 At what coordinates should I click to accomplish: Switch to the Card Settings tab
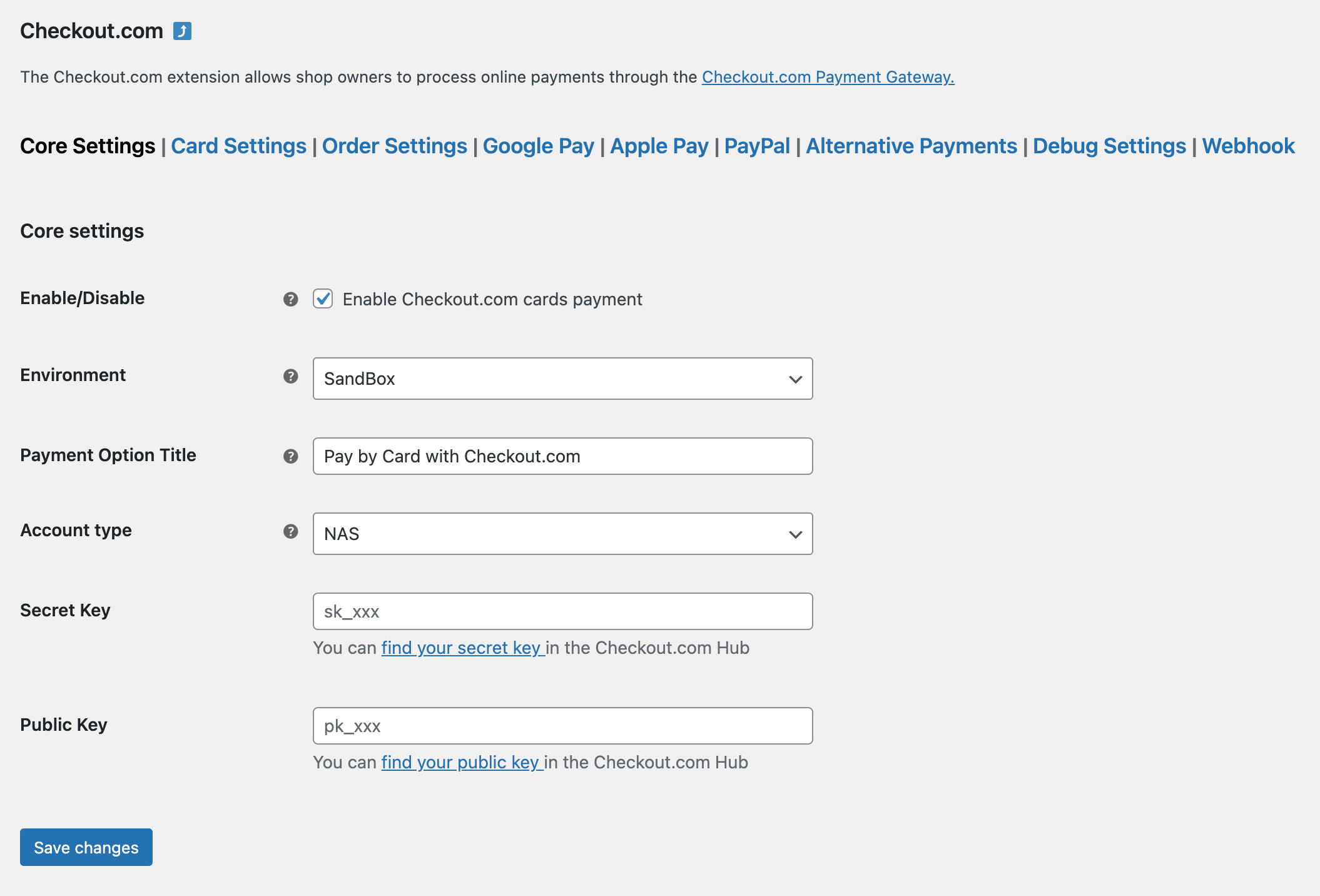[x=238, y=146]
